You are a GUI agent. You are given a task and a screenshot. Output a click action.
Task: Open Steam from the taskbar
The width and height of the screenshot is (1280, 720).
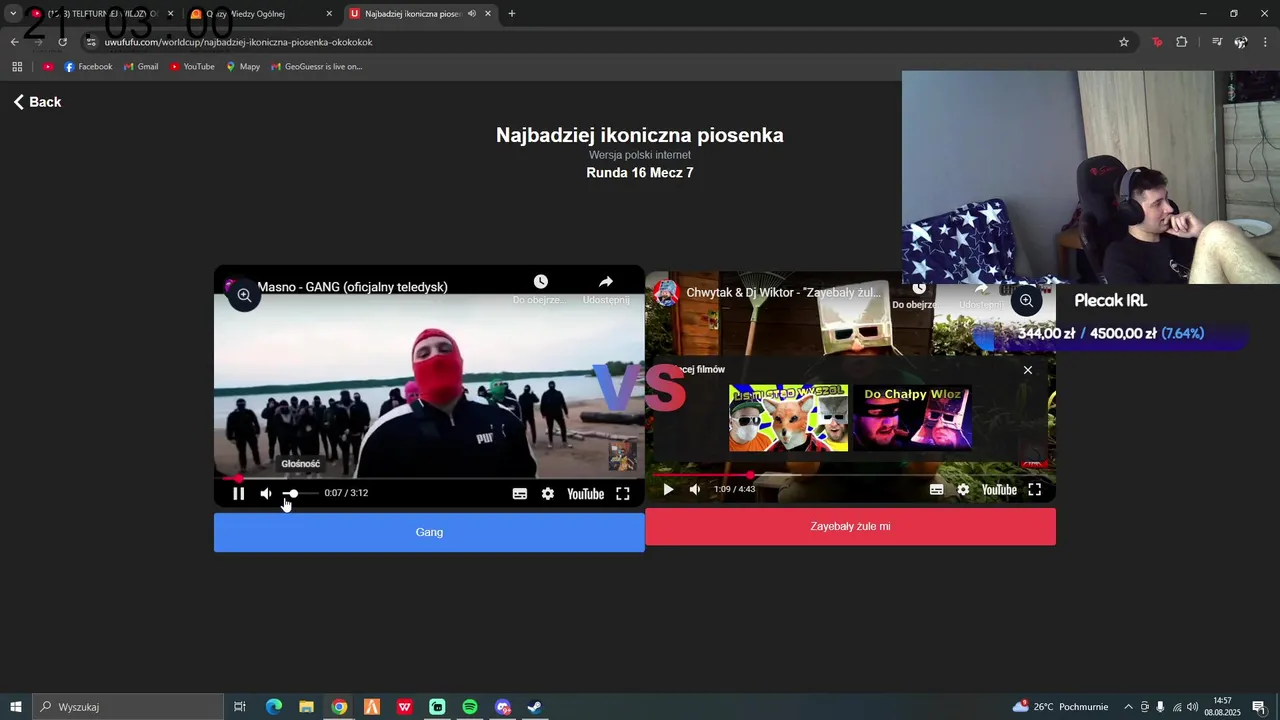(535, 707)
